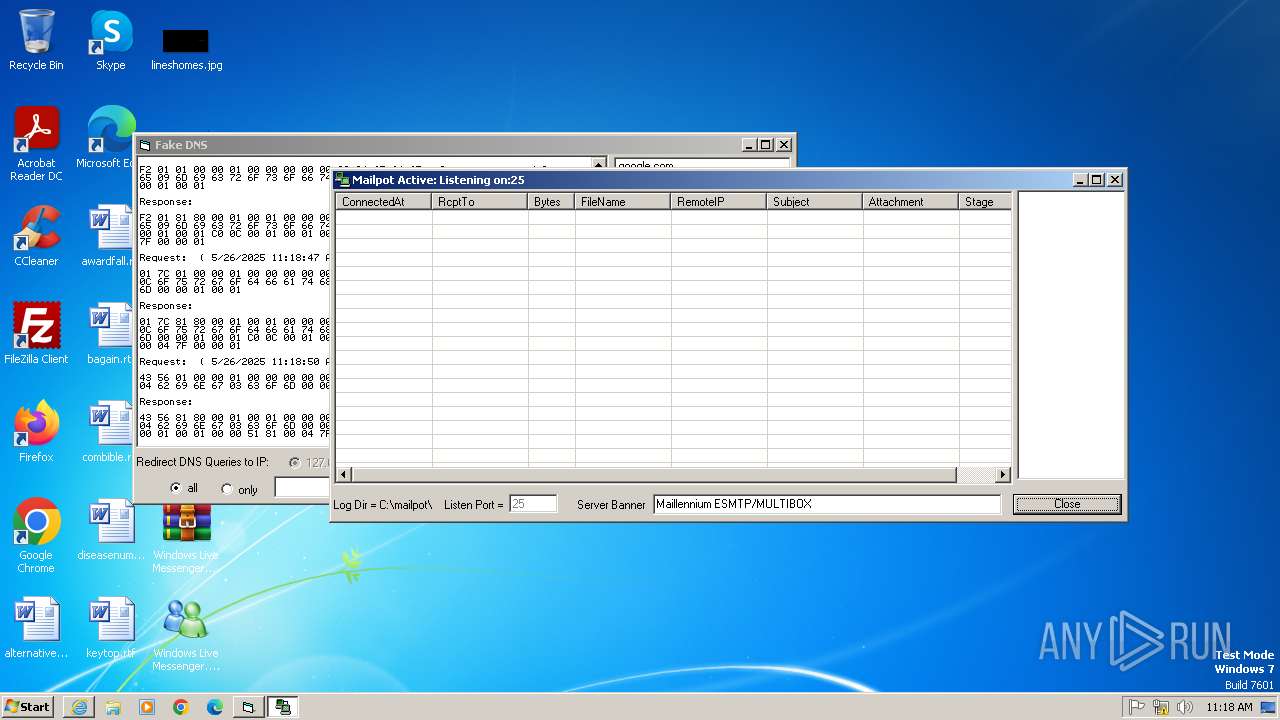Open CCleaner desktop shortcut
Image resolution: width=1280 pixels, height=720 pixels.
pos(36,236)
